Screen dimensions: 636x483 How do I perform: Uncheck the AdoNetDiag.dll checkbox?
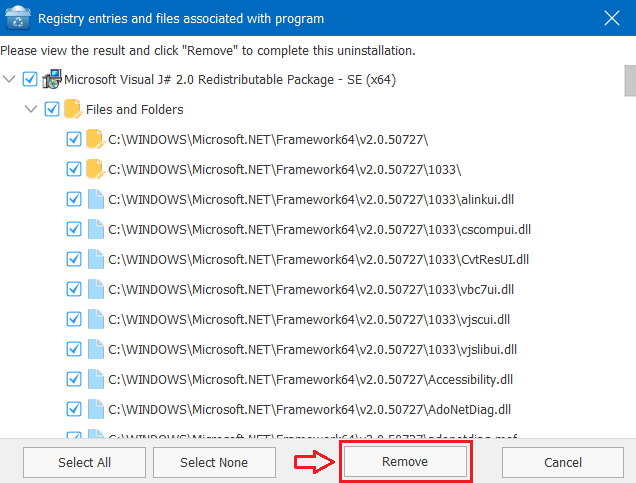(x=74, y=409)
